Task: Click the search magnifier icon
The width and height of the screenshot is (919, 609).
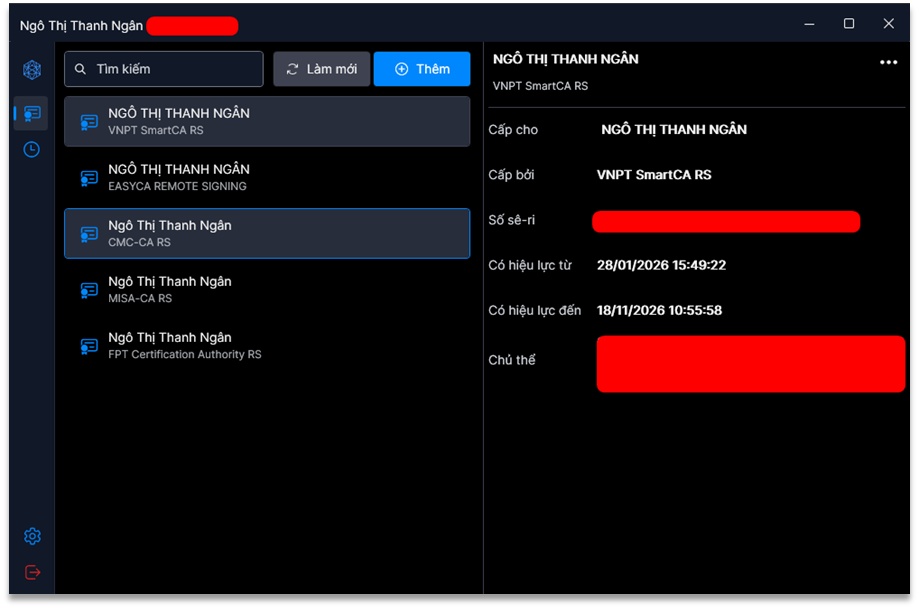Action: pyautogui.click(x=80, y=69)
